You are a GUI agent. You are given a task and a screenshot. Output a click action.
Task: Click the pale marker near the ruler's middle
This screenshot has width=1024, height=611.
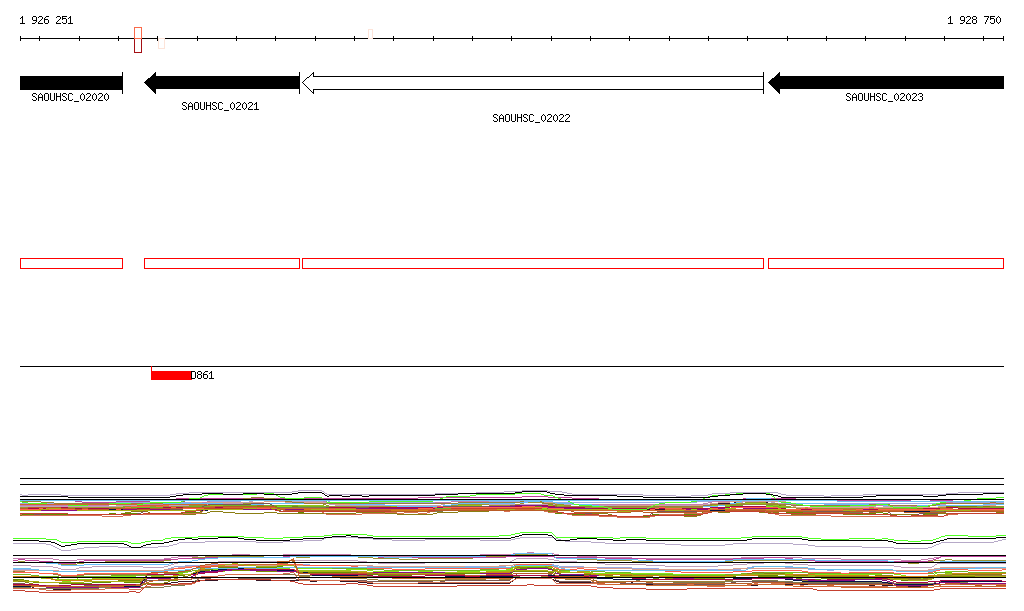tap(370, 34)
